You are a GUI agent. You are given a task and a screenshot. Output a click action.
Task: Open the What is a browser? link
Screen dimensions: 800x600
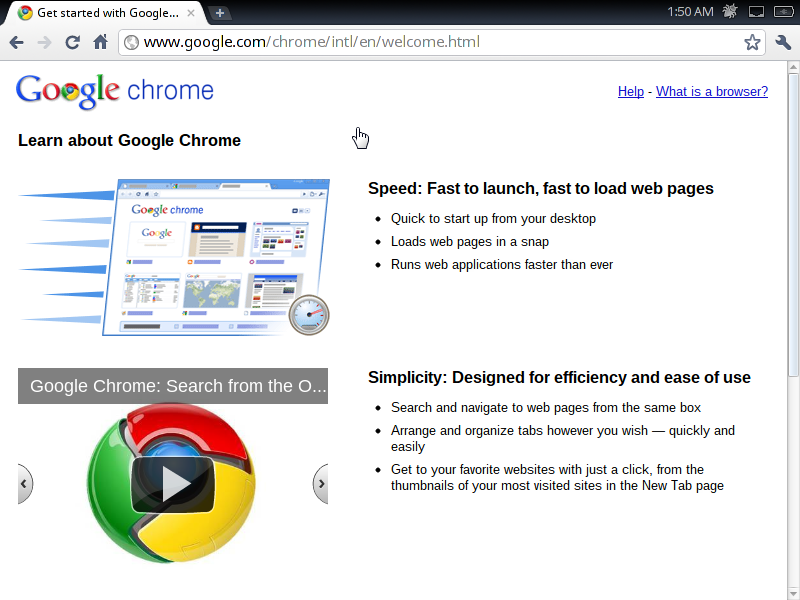pos(712,91)
